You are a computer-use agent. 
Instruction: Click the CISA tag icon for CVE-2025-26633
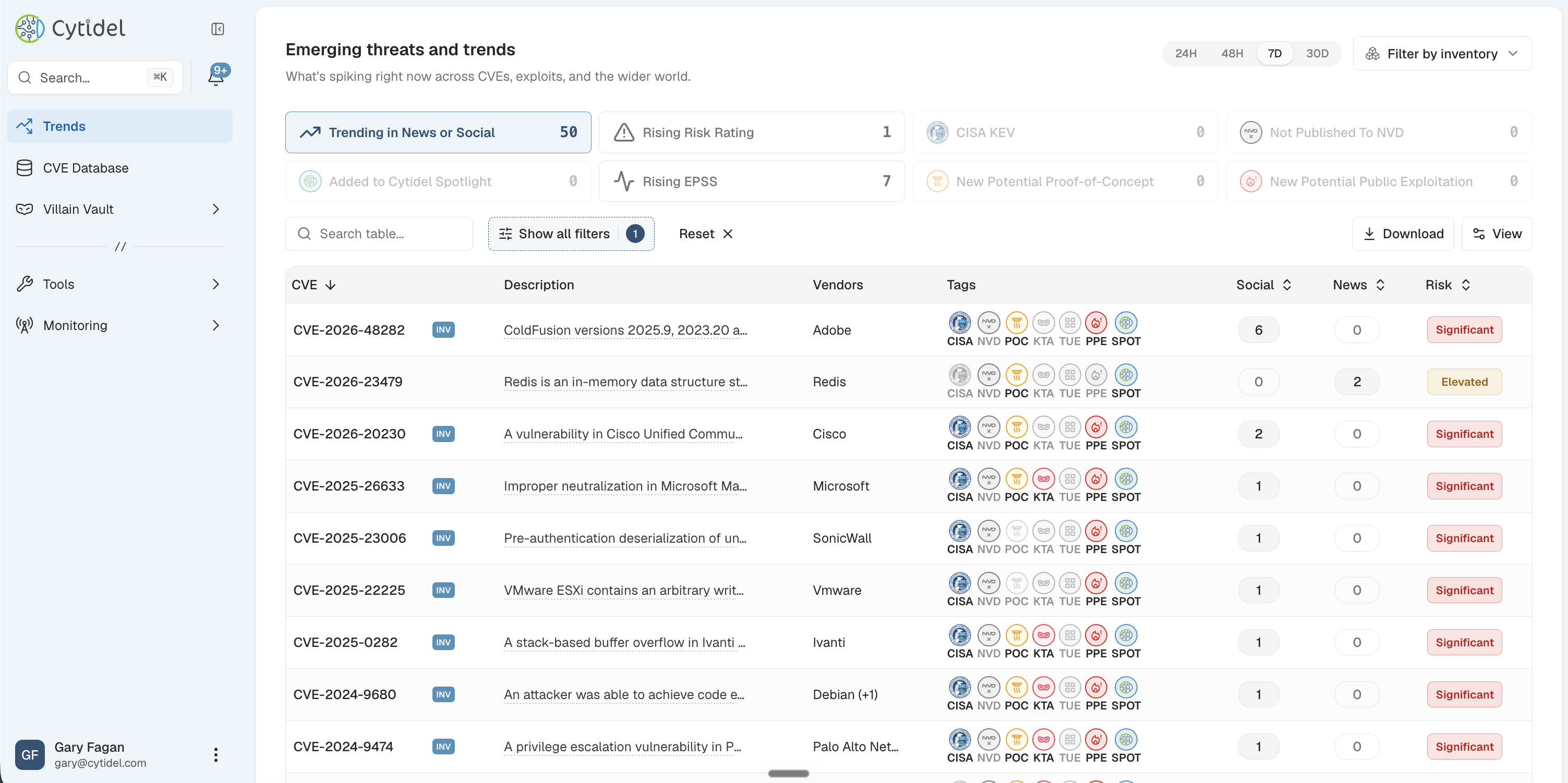(960, 479)
